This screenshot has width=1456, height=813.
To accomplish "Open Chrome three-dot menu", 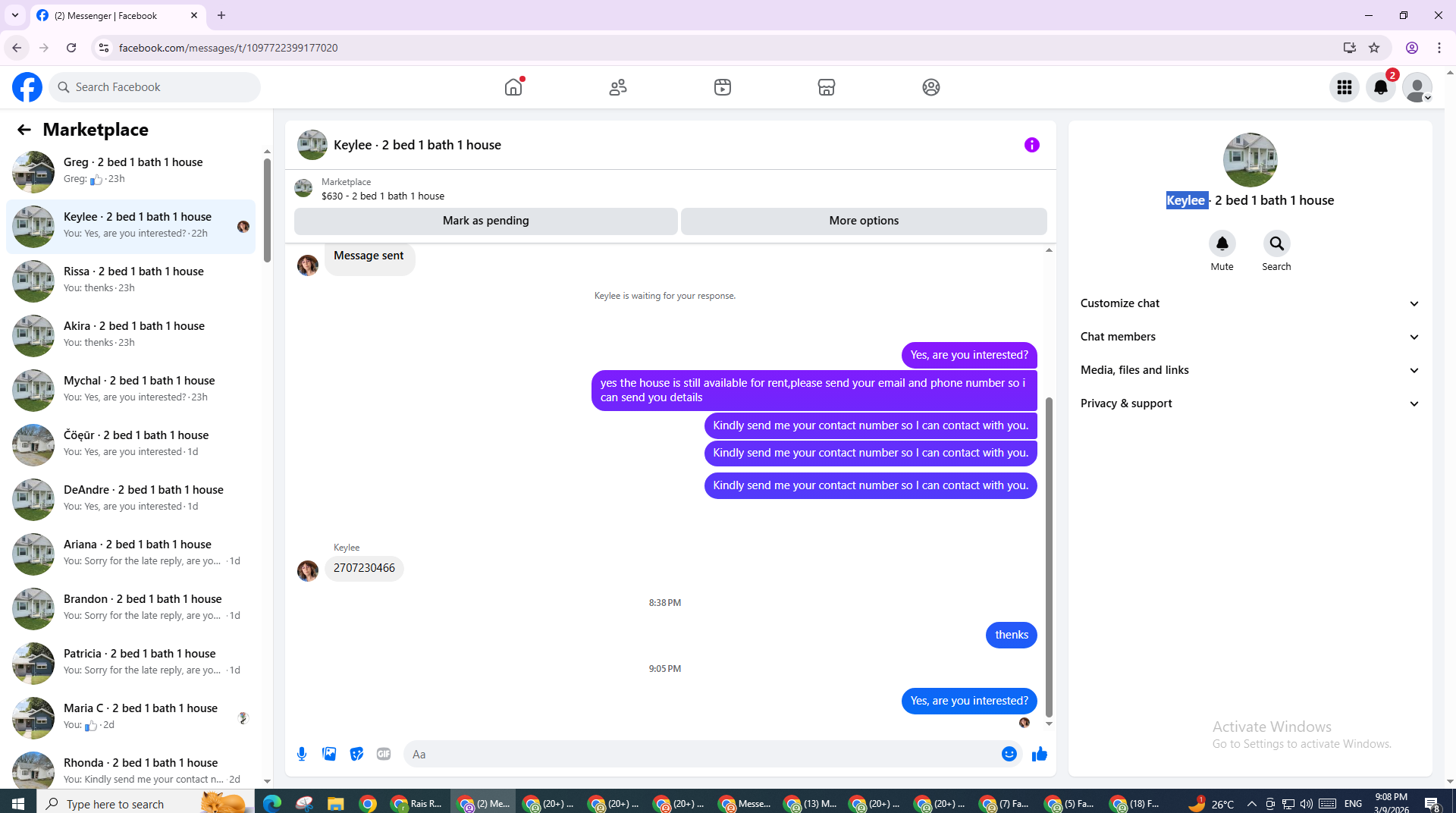I will pos(1439,48).
